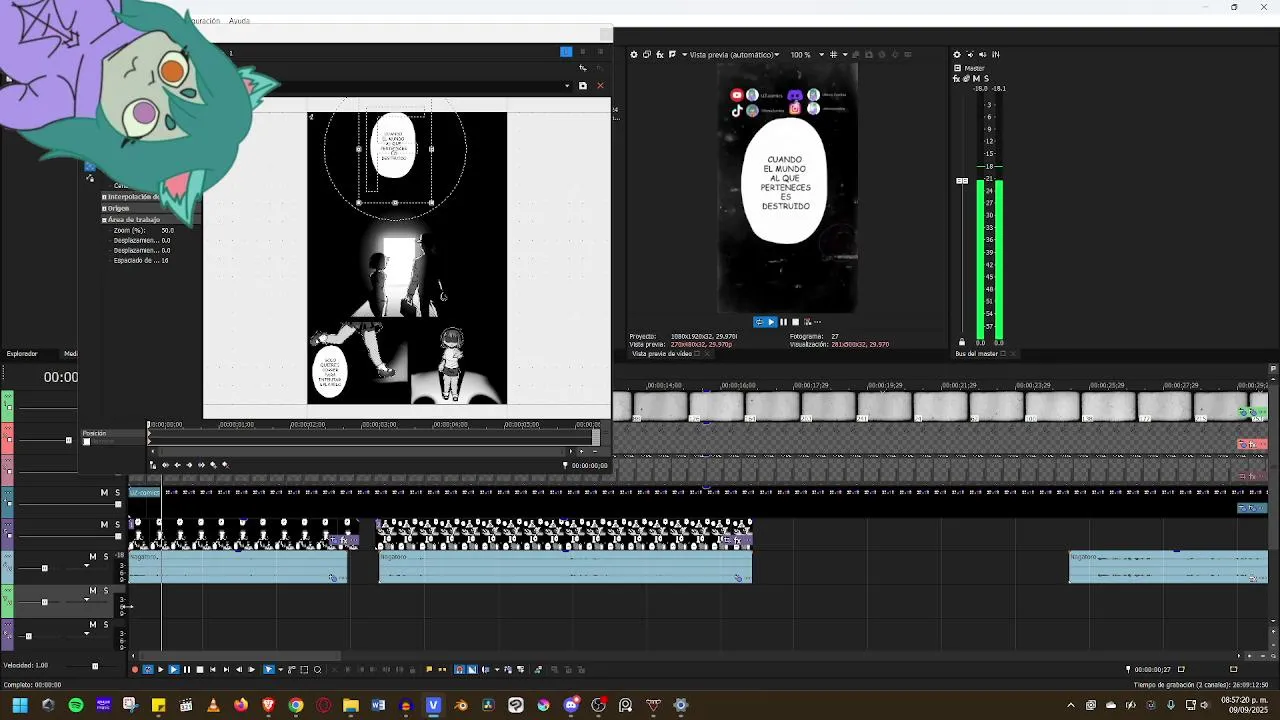Open Firefox from the taskbar
Image resolution: width=1280 pixels, height=720 pixels.
coord(241,705)
